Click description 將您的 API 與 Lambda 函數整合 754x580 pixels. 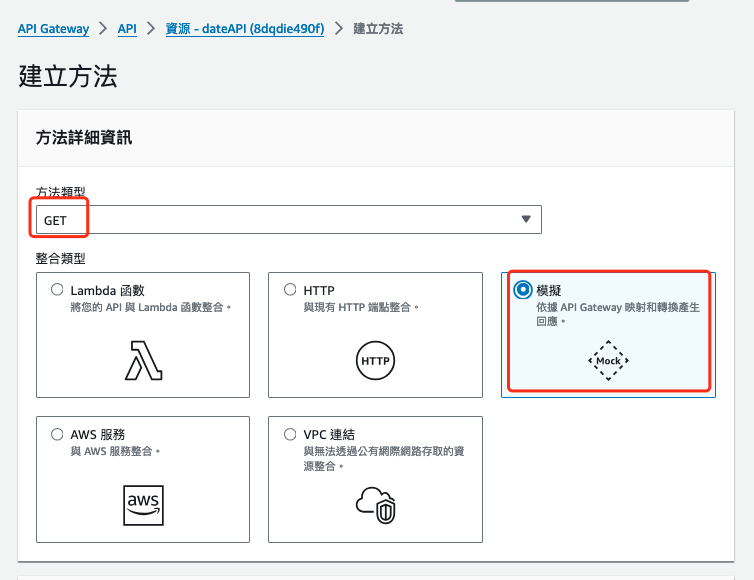(x=151, y=307)
